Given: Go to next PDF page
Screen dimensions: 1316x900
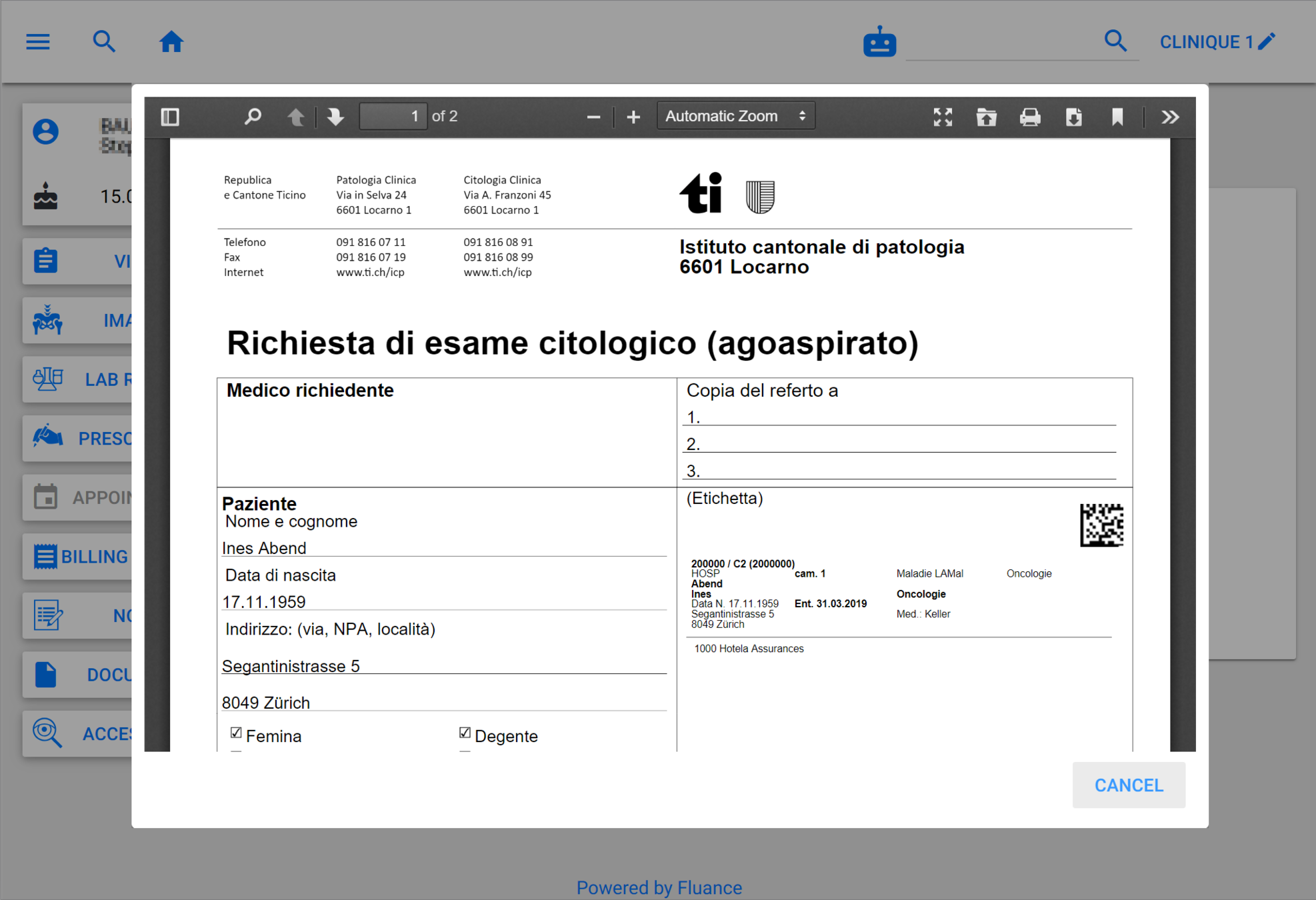Looking at the screenshot, I should coord(335,117).
